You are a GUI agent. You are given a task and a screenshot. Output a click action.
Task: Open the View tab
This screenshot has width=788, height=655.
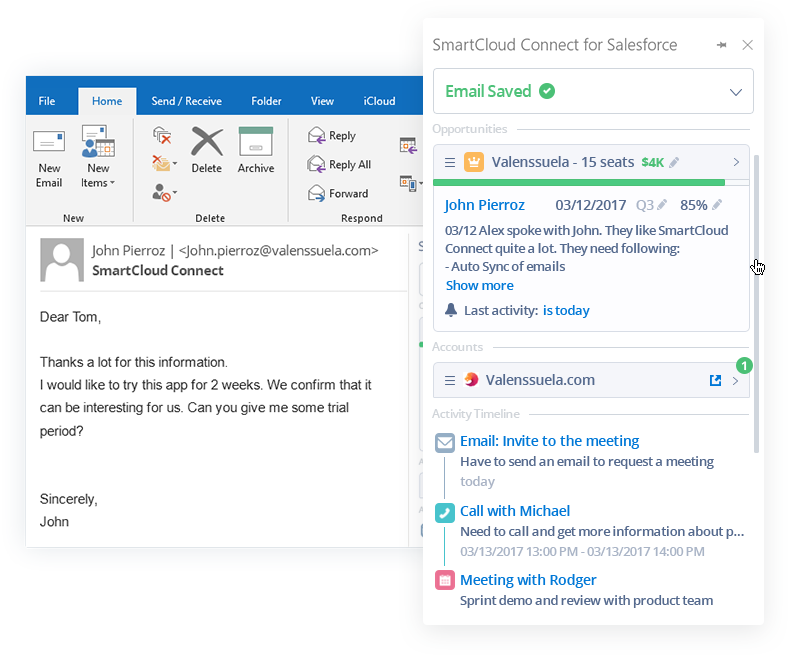click(x=322, y=101)
